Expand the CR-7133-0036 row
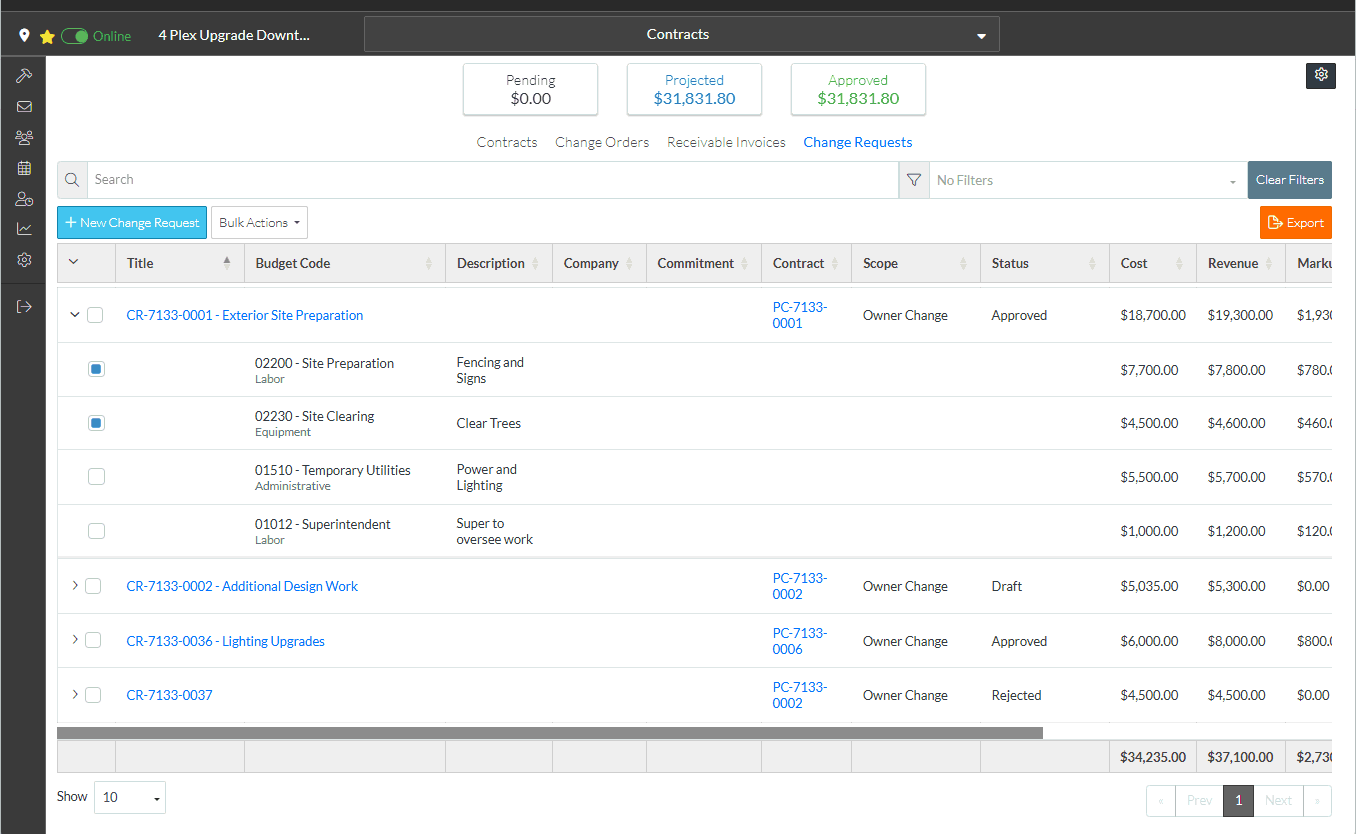Screen dimensions: 1356x834 (x=75, y=640)
